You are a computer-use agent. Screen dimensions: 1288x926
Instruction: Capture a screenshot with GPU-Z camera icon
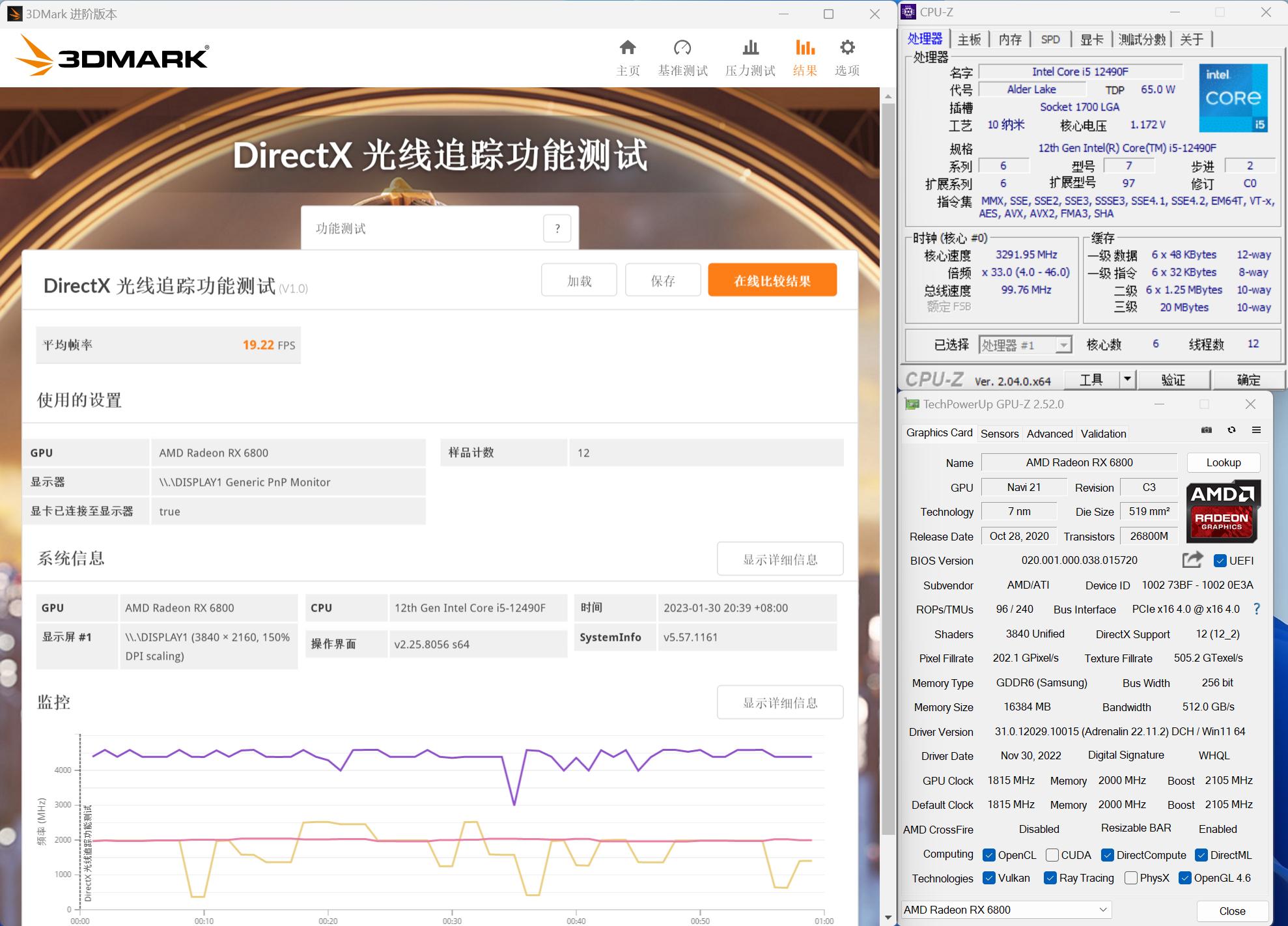click(x=1206, y=430)
